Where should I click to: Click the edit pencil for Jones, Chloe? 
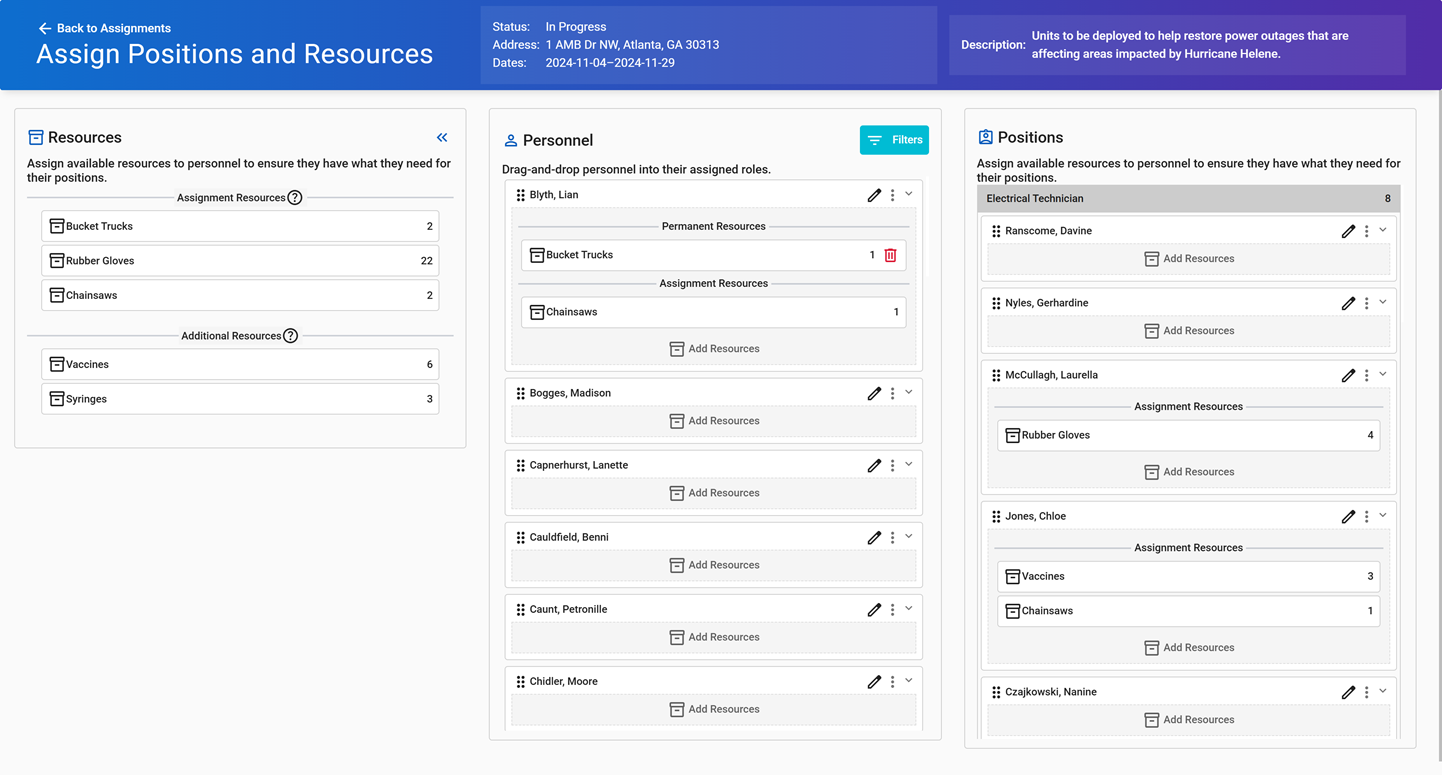(1349, 515)
